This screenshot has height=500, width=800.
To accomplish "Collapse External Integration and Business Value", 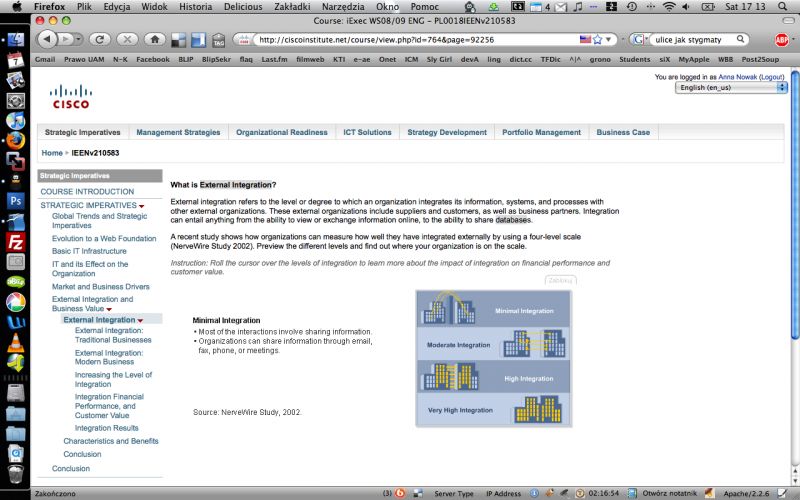I will click(109, 309).
